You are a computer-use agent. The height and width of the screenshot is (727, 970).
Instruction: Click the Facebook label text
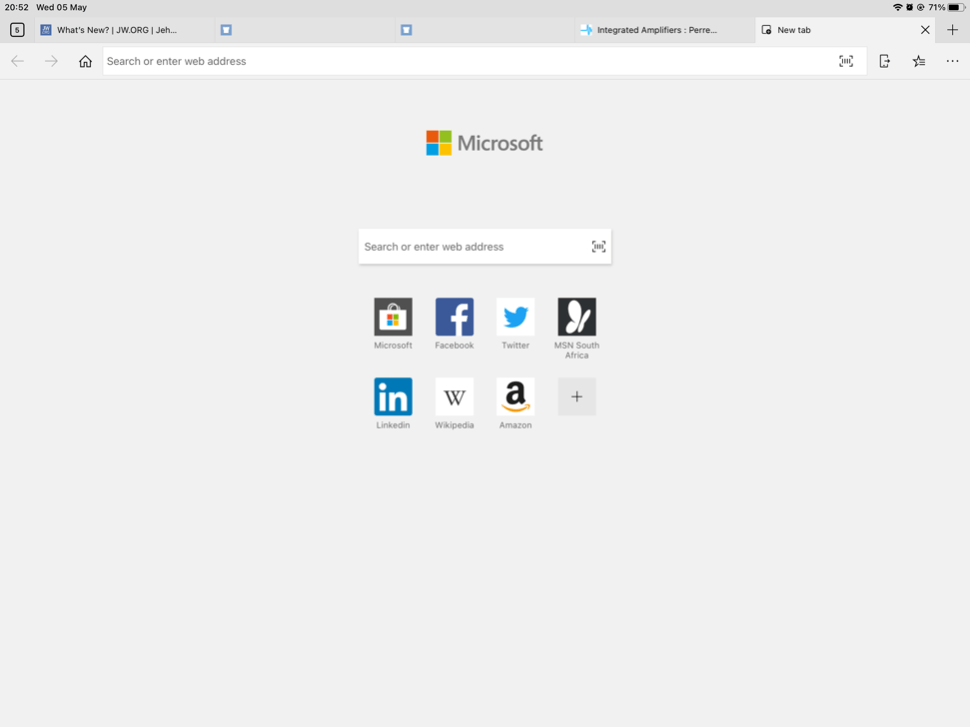pyautogui.click(x=454, y=345)
